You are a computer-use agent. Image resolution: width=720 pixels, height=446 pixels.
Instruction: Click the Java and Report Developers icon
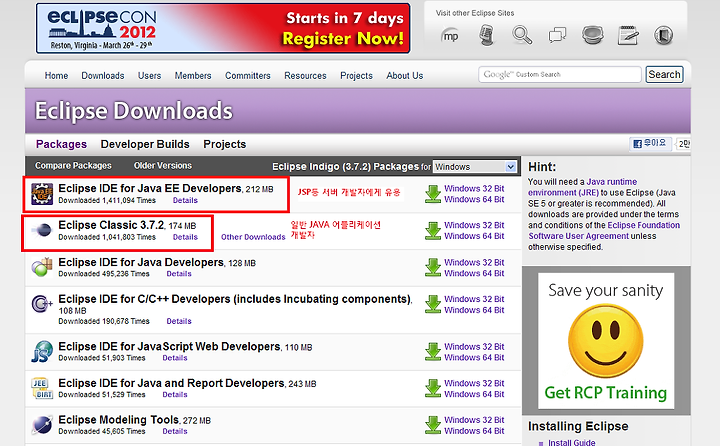[42, 388]
